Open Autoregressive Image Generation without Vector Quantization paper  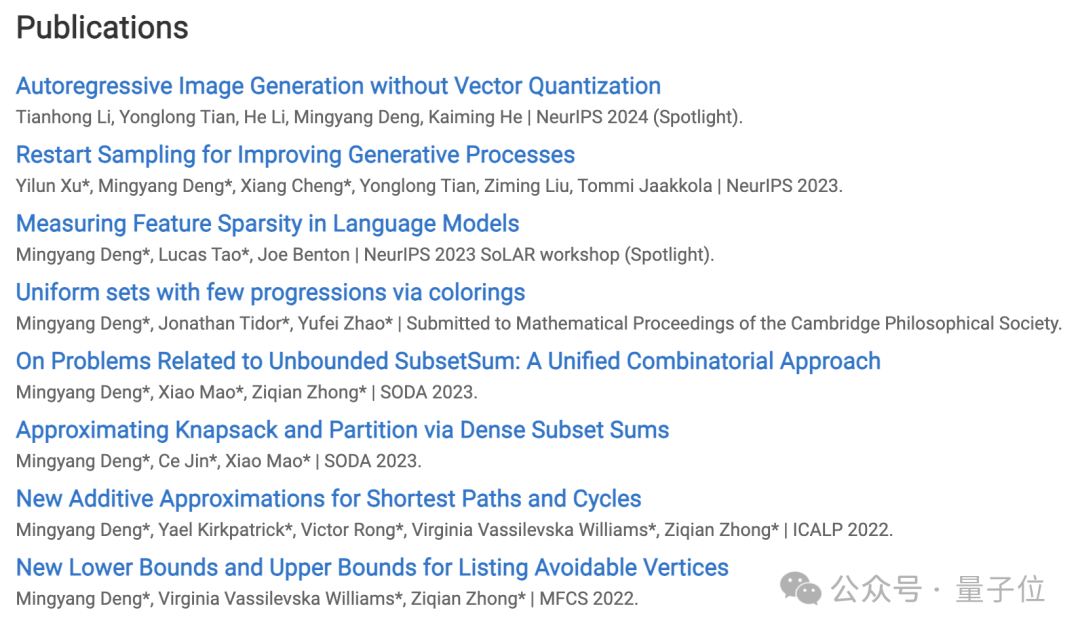click(338, 86)
